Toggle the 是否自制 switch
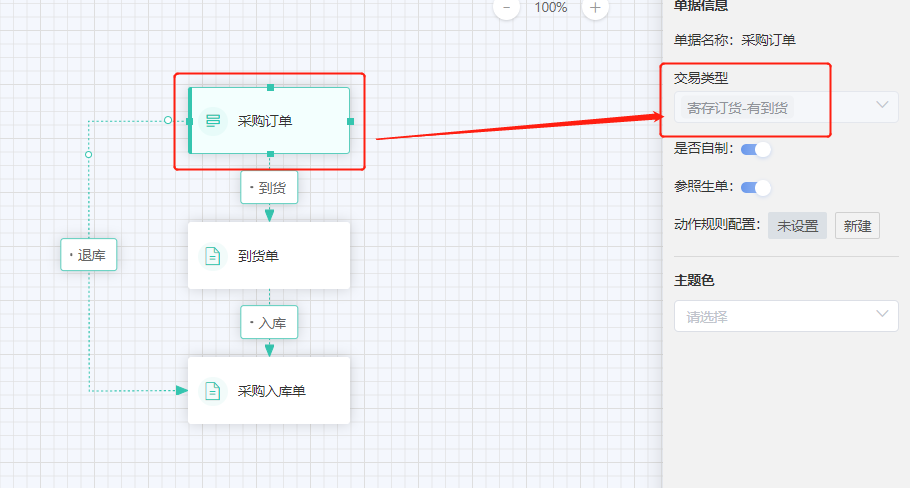Image resolution: width=910 pixels, height=488 pixels. (x=756, y=149)
